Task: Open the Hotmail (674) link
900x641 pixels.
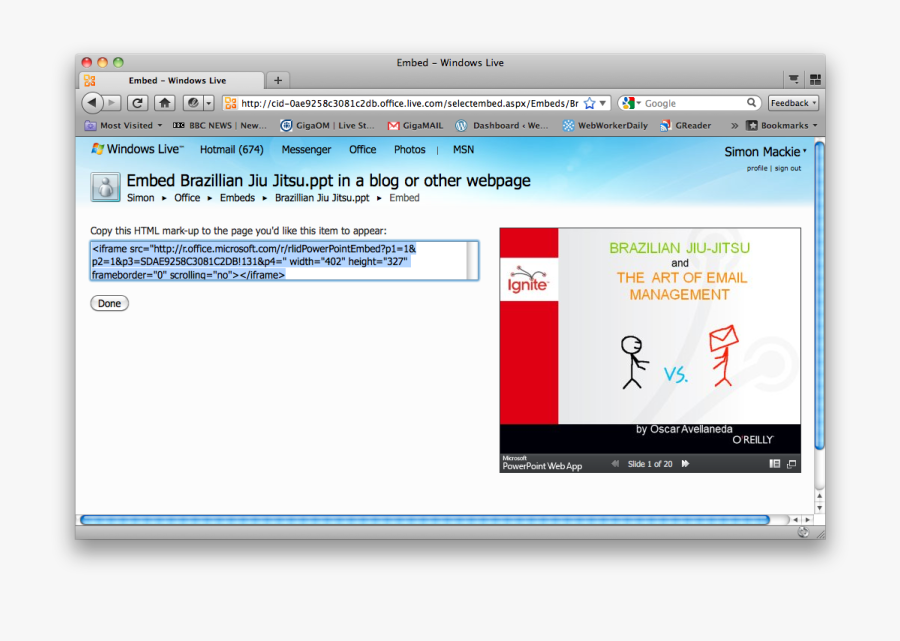Action: click(x=231, y=149)
